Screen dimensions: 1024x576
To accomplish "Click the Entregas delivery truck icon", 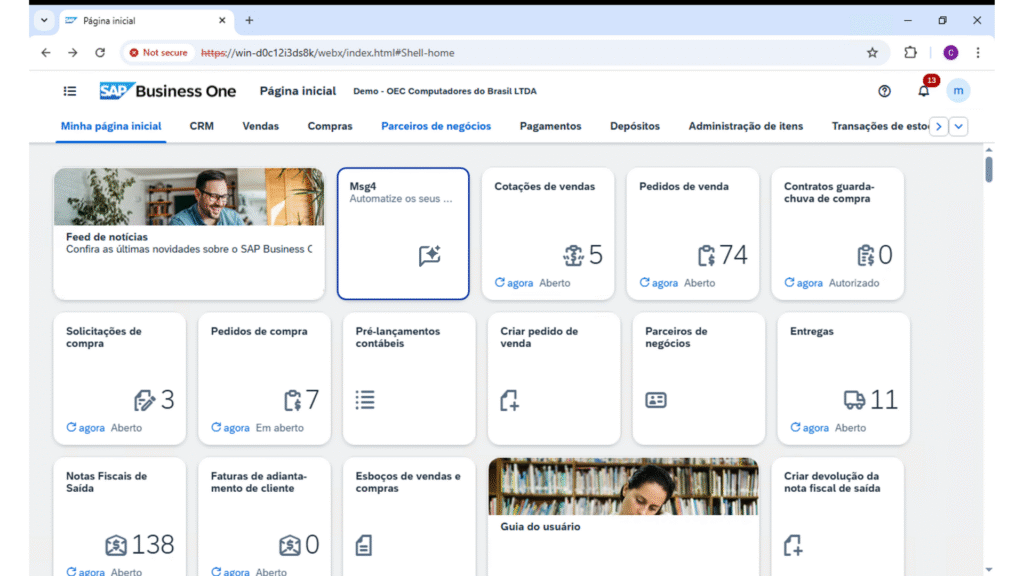I will 854,400.
